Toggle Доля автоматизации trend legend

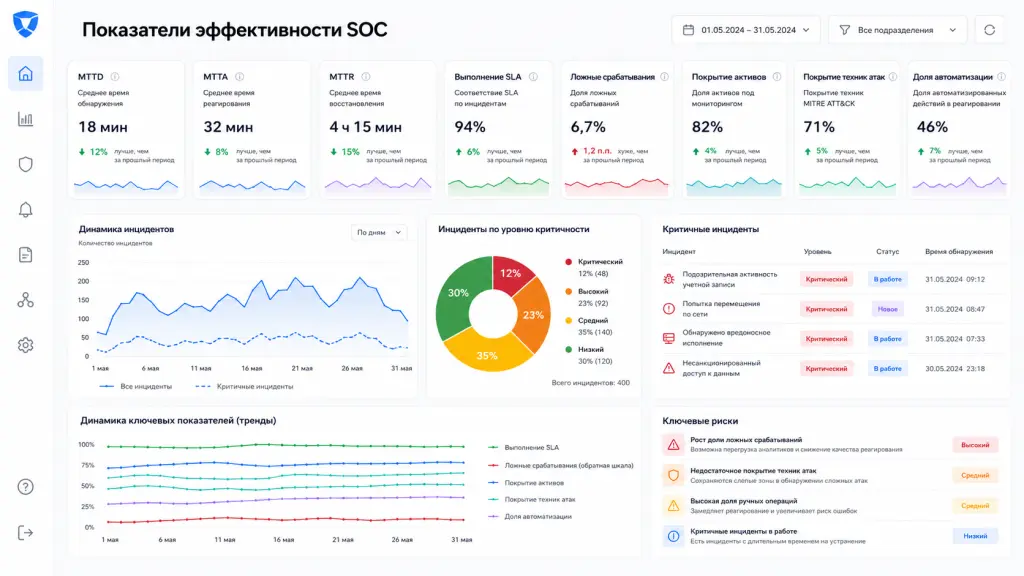[x=530, y=517]
